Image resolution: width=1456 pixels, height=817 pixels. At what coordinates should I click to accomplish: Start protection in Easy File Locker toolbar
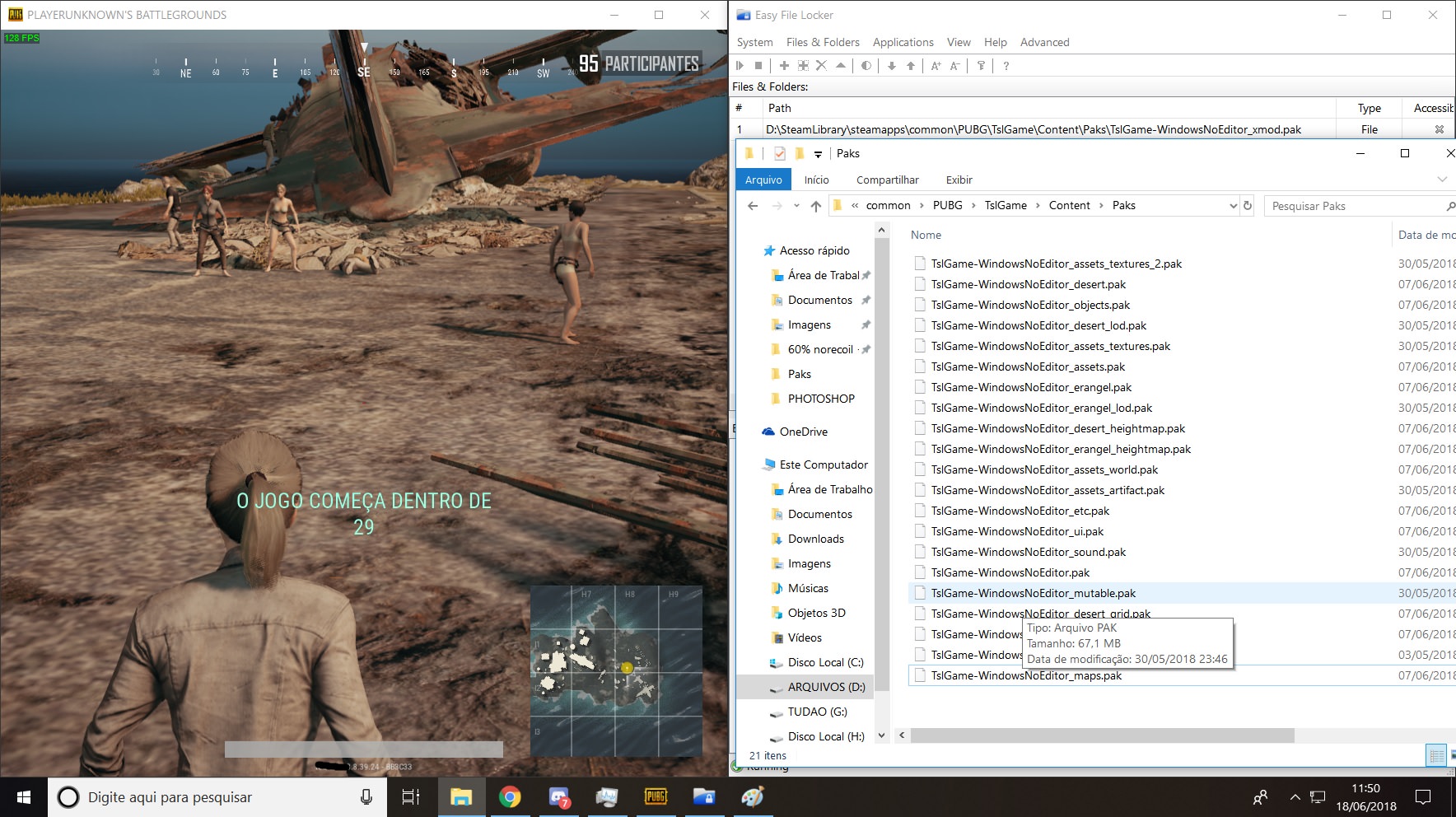coord(740,66)
